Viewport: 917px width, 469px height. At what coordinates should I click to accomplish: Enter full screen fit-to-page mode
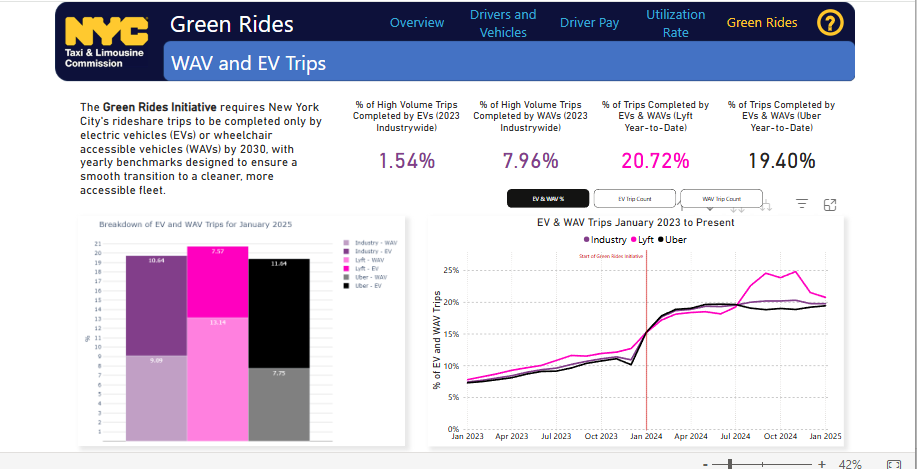click(895, 464)
